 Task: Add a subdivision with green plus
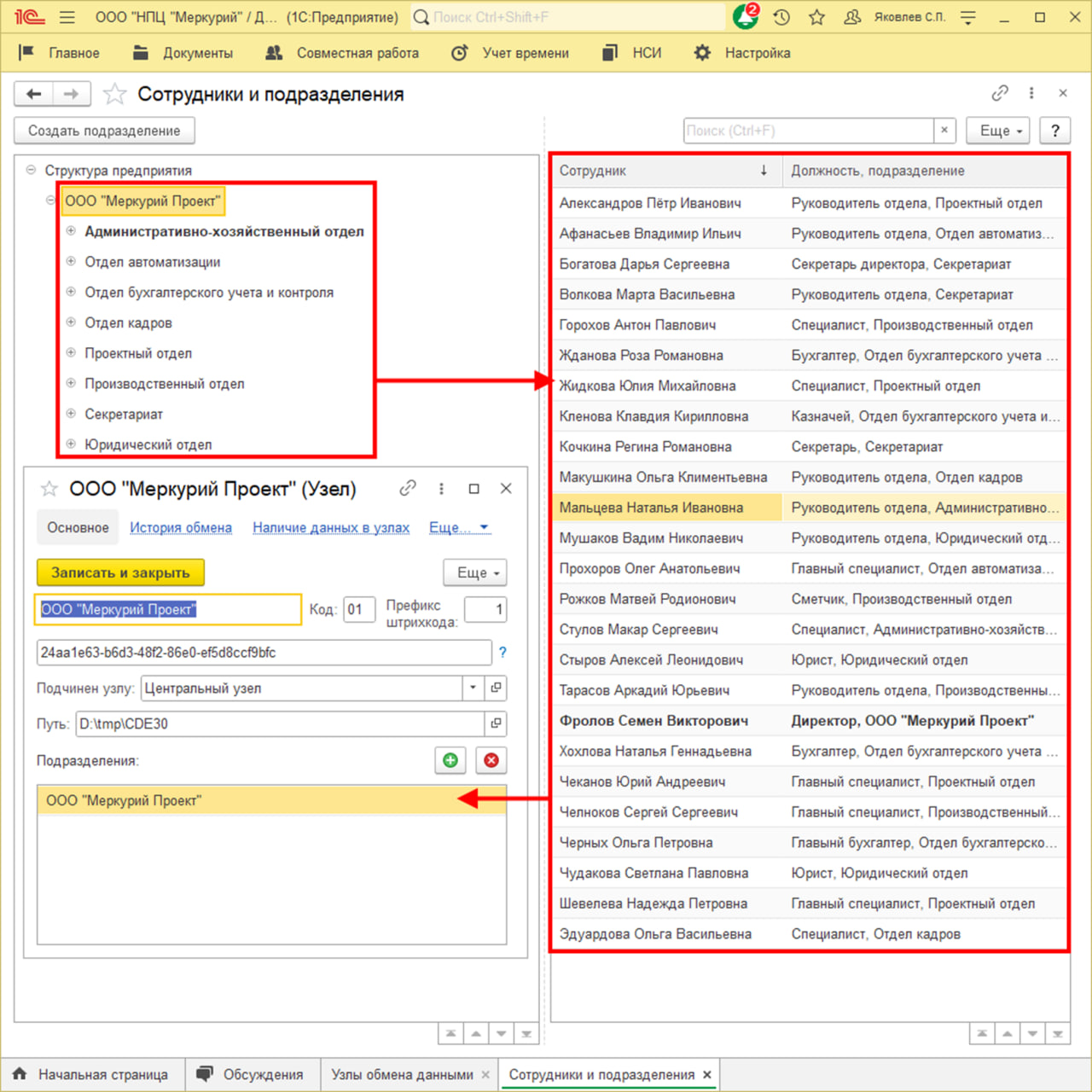pos(450,760)
